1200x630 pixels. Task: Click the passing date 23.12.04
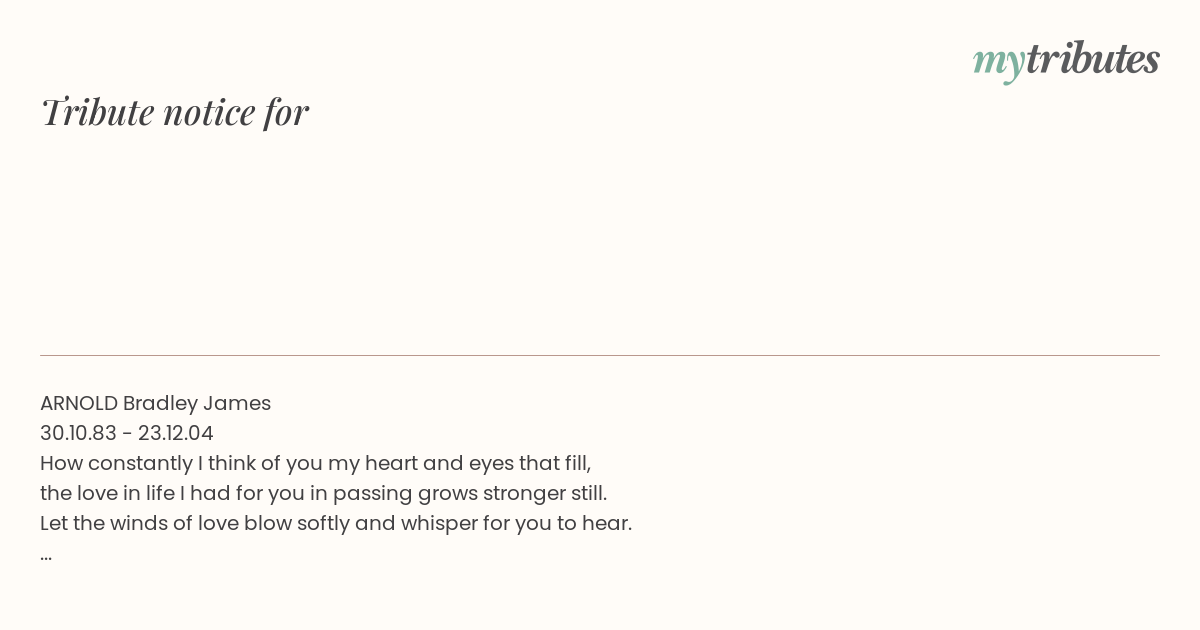pos(176,434)
